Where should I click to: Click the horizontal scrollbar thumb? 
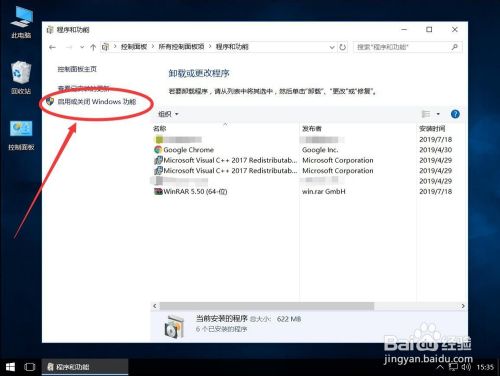point(267,306)
